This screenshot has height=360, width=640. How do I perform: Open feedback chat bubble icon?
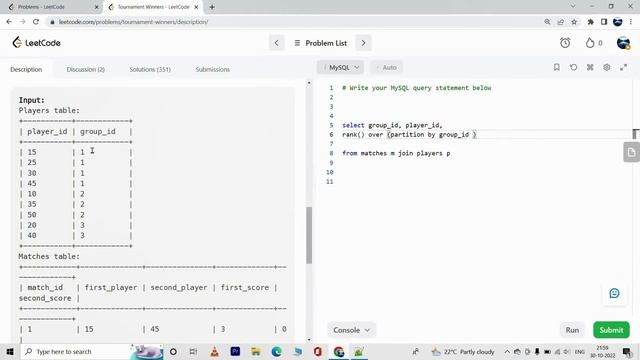coord(614,293)
